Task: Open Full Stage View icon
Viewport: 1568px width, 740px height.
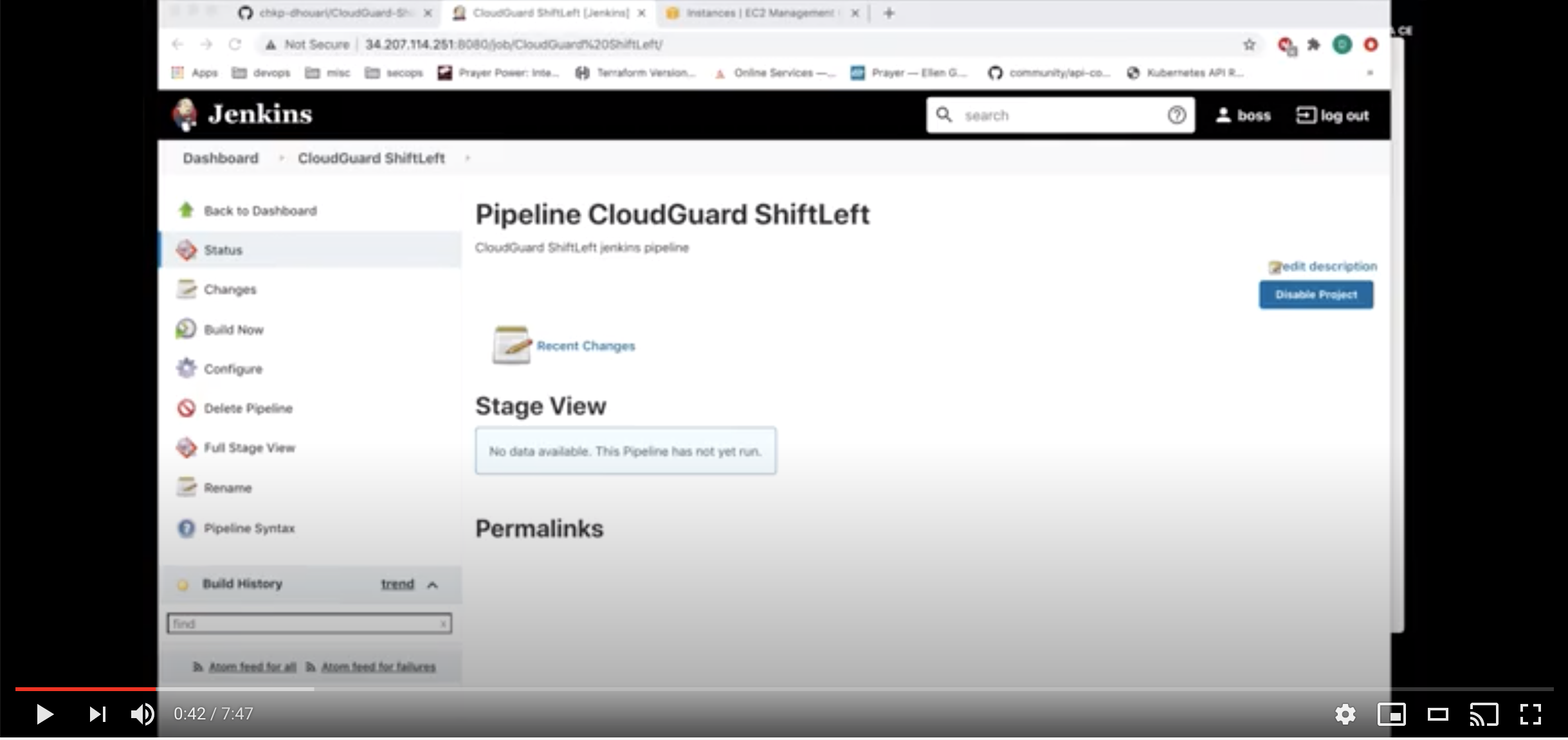Action: [186, 447]
